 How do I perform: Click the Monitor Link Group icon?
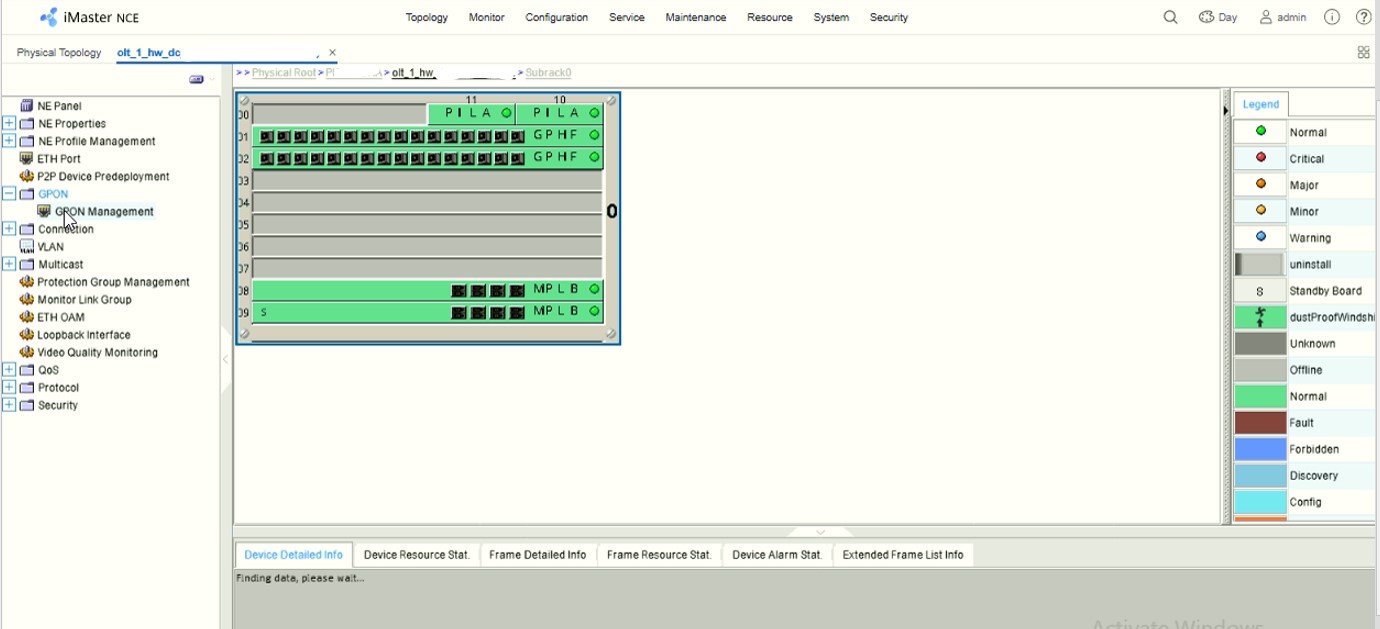pos(27,299)
